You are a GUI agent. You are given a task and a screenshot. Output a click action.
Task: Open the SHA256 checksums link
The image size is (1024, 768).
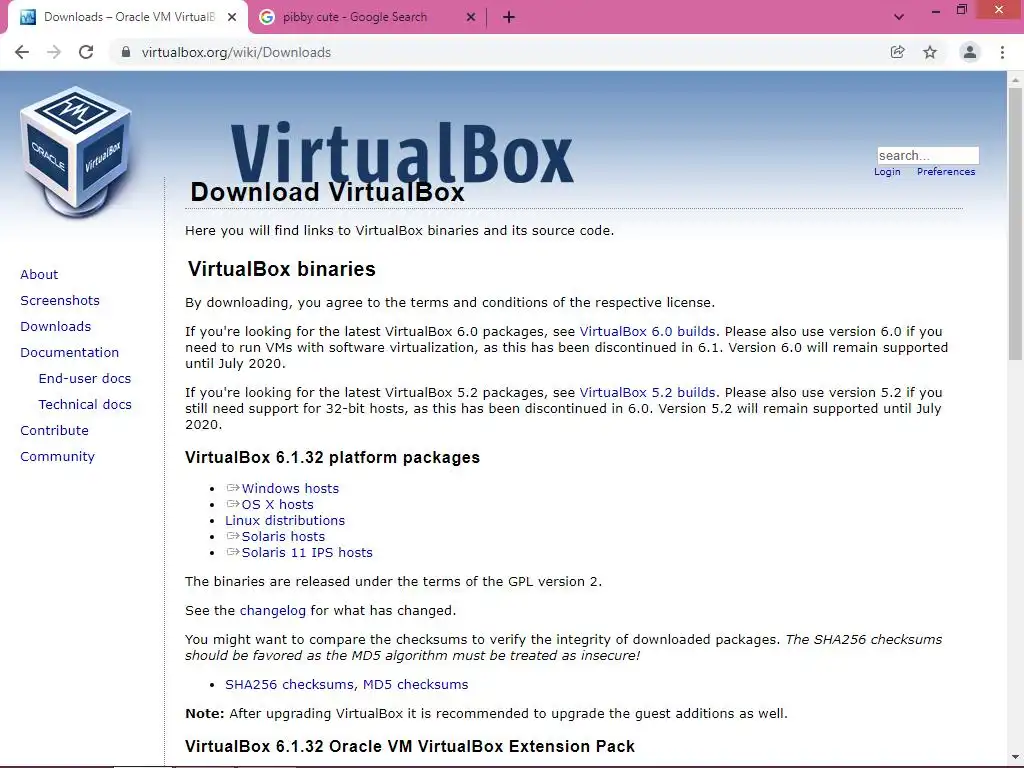point(289,684)
